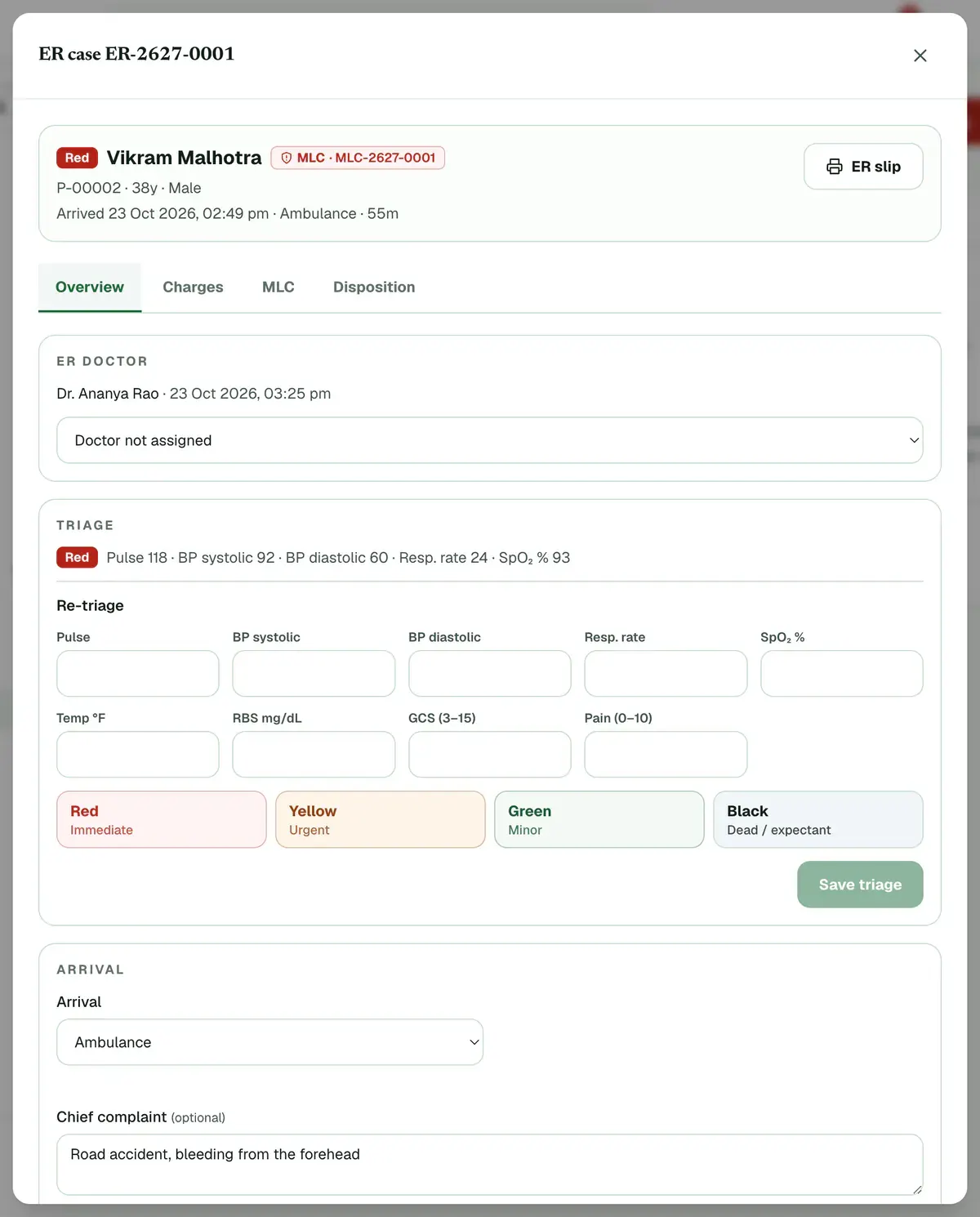Viewport: 980px width, 1217px height.
Task: Select Red Immediate triage level
Action: pos(162,819)
